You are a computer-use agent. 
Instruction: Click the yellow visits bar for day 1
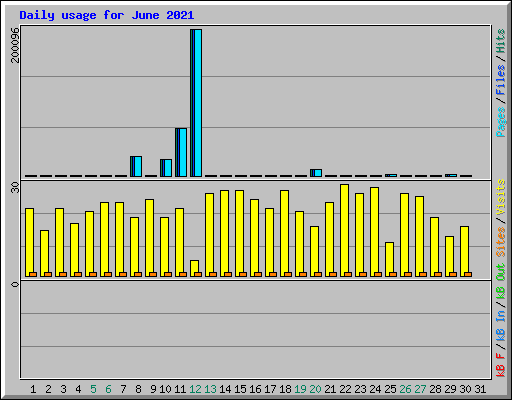(29, 242)
